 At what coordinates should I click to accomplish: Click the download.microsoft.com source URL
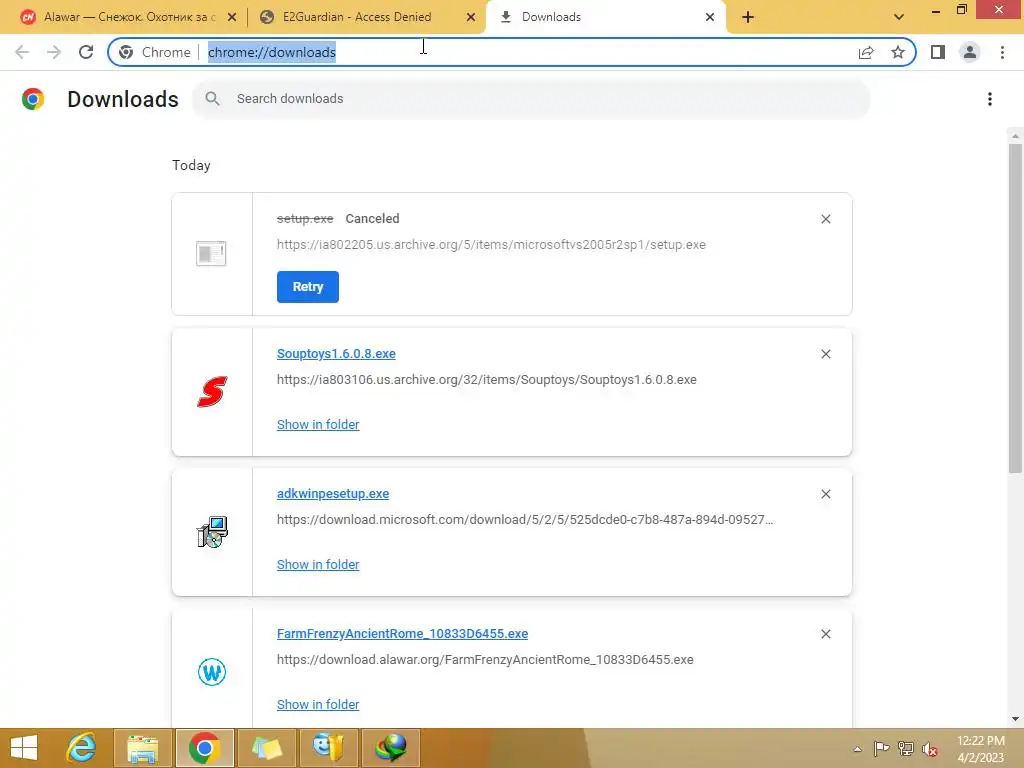(525, 520)
